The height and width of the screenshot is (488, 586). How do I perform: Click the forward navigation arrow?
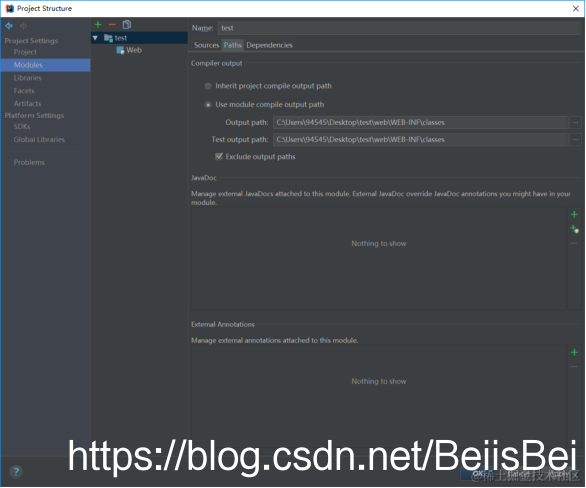(24, 26)
